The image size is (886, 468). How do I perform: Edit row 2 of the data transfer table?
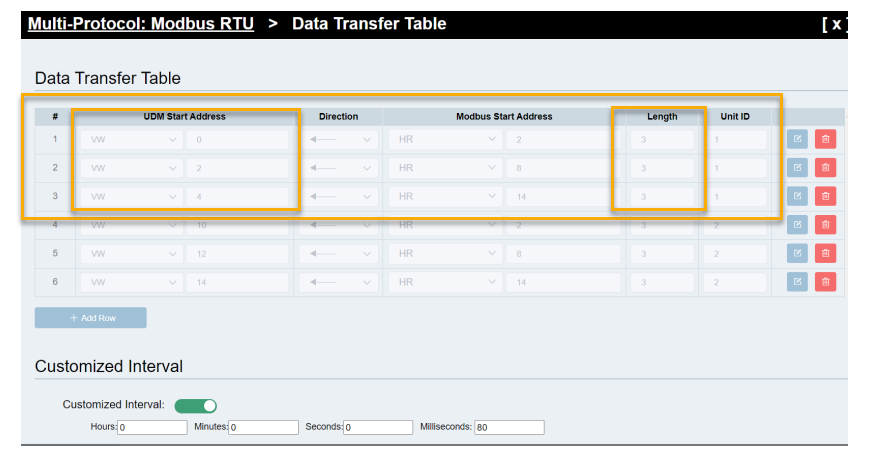797,167
